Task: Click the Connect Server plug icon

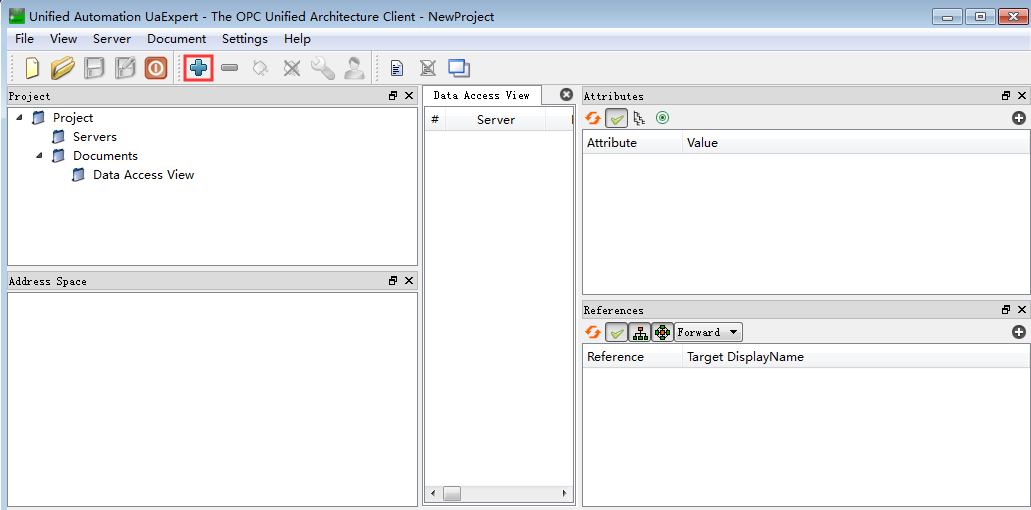Action: [x=260, y=68]
